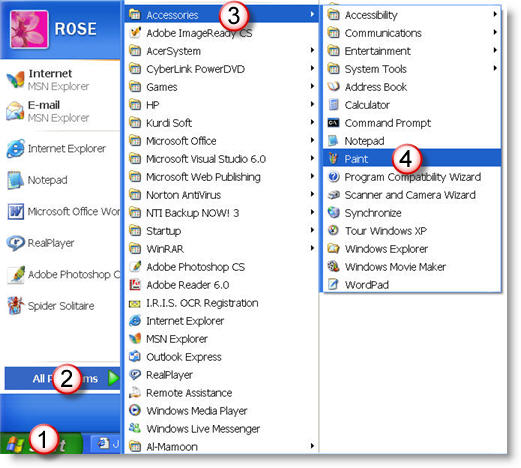This screenshot has height=468, width=521.
Task: Click the Windows Live Messenger icon
Action: pyautogui.click(x=135, y=428)
